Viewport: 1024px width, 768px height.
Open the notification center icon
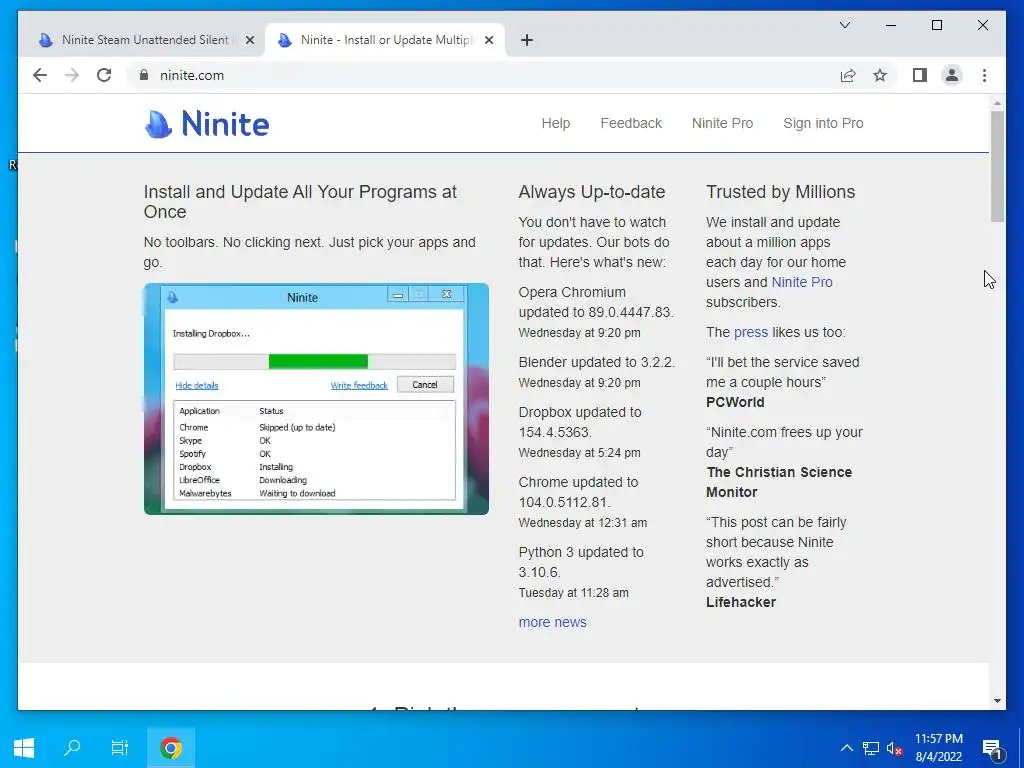(992, 749)
